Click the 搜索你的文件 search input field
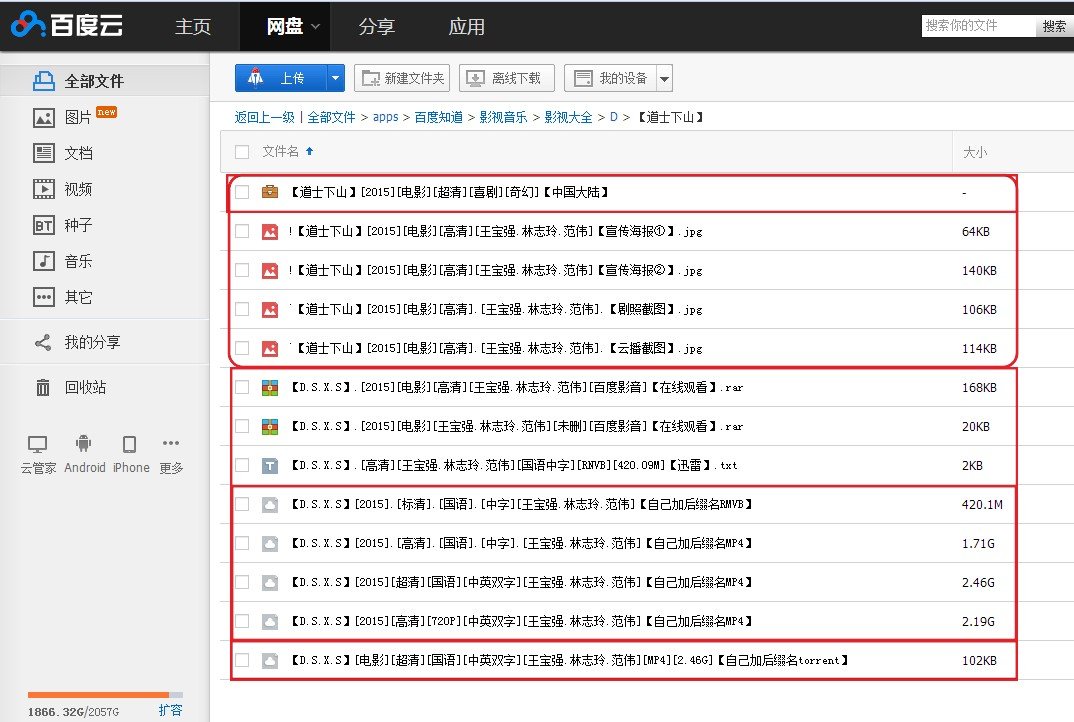 click(977, 26)
